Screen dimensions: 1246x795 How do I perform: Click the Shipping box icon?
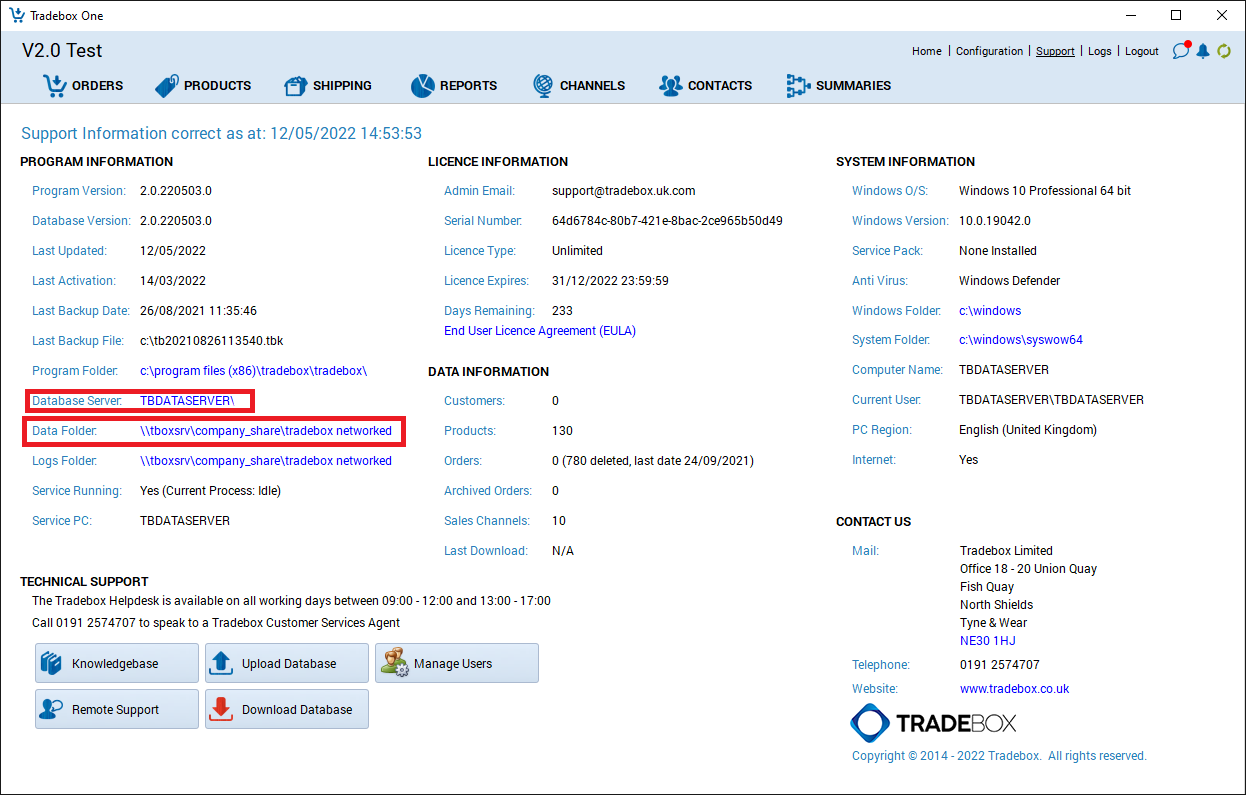click(295, 86)
